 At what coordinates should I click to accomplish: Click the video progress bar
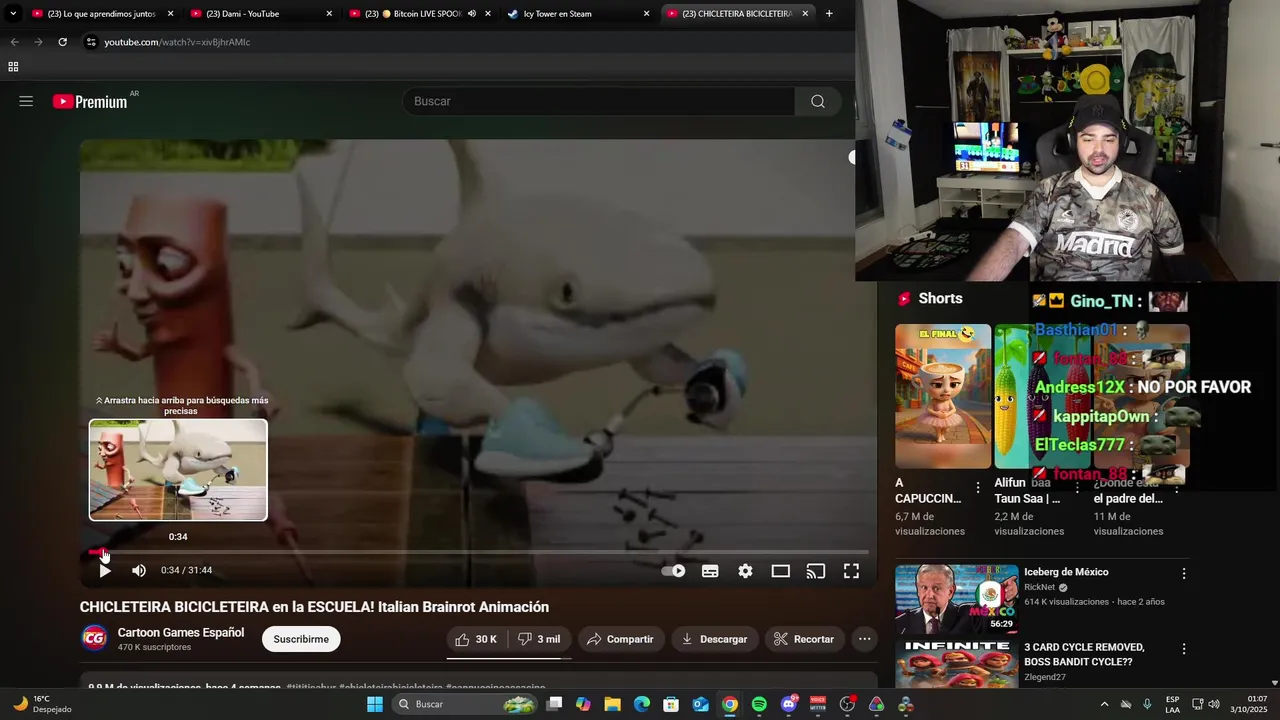tap(478, 552)
